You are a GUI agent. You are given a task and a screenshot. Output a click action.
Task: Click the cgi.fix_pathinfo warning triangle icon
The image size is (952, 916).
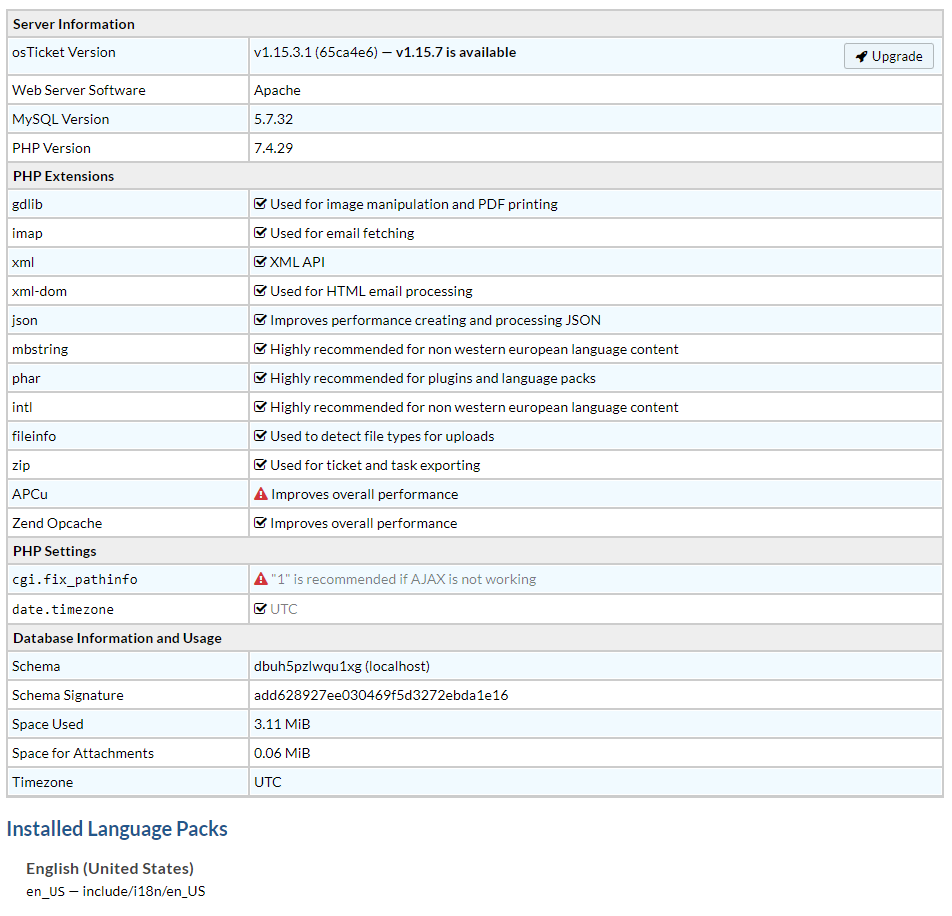[261, 579]
